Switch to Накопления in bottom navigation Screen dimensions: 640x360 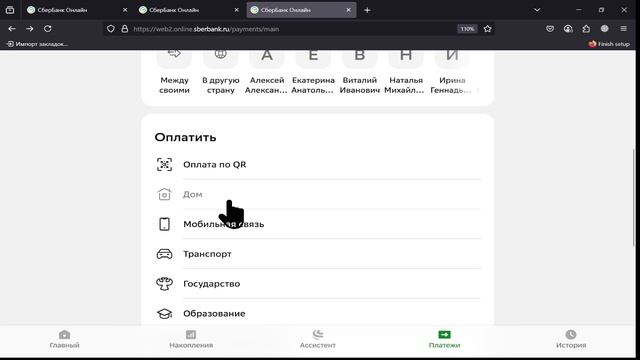pyautogui.click(x=191, y=339)
